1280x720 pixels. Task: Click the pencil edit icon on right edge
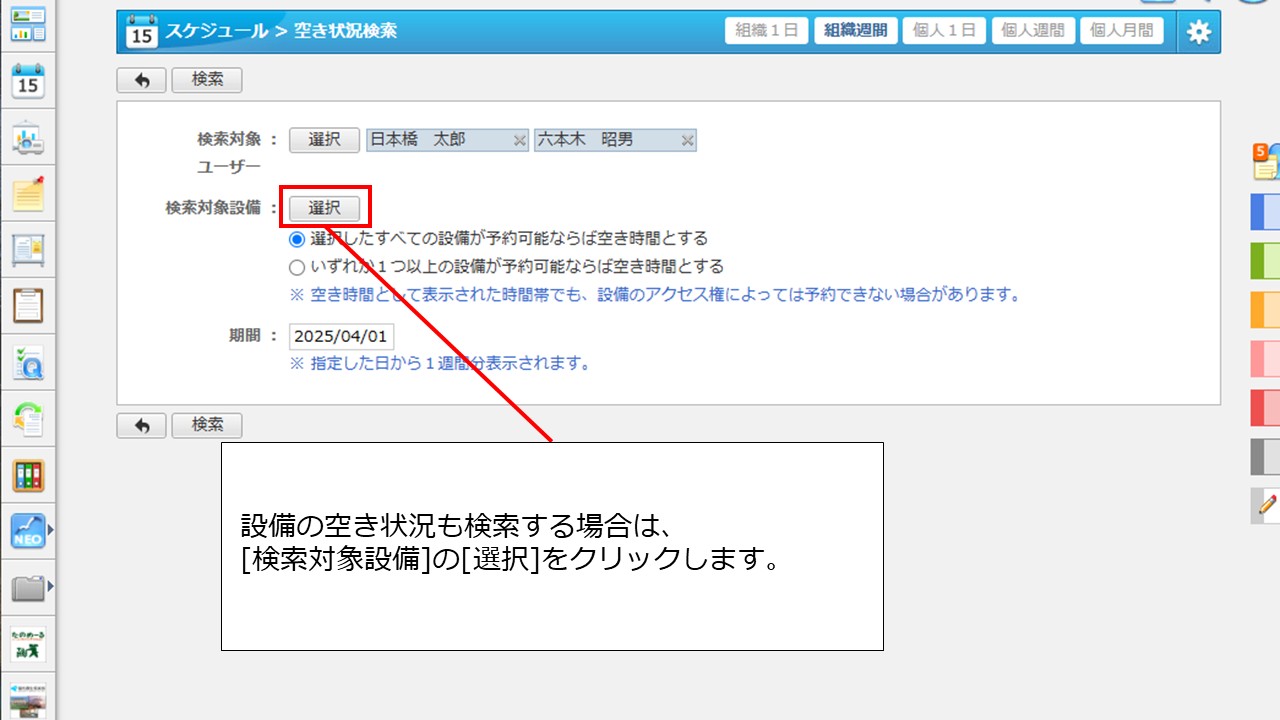pyautogui.click(x=1266, y=506)
